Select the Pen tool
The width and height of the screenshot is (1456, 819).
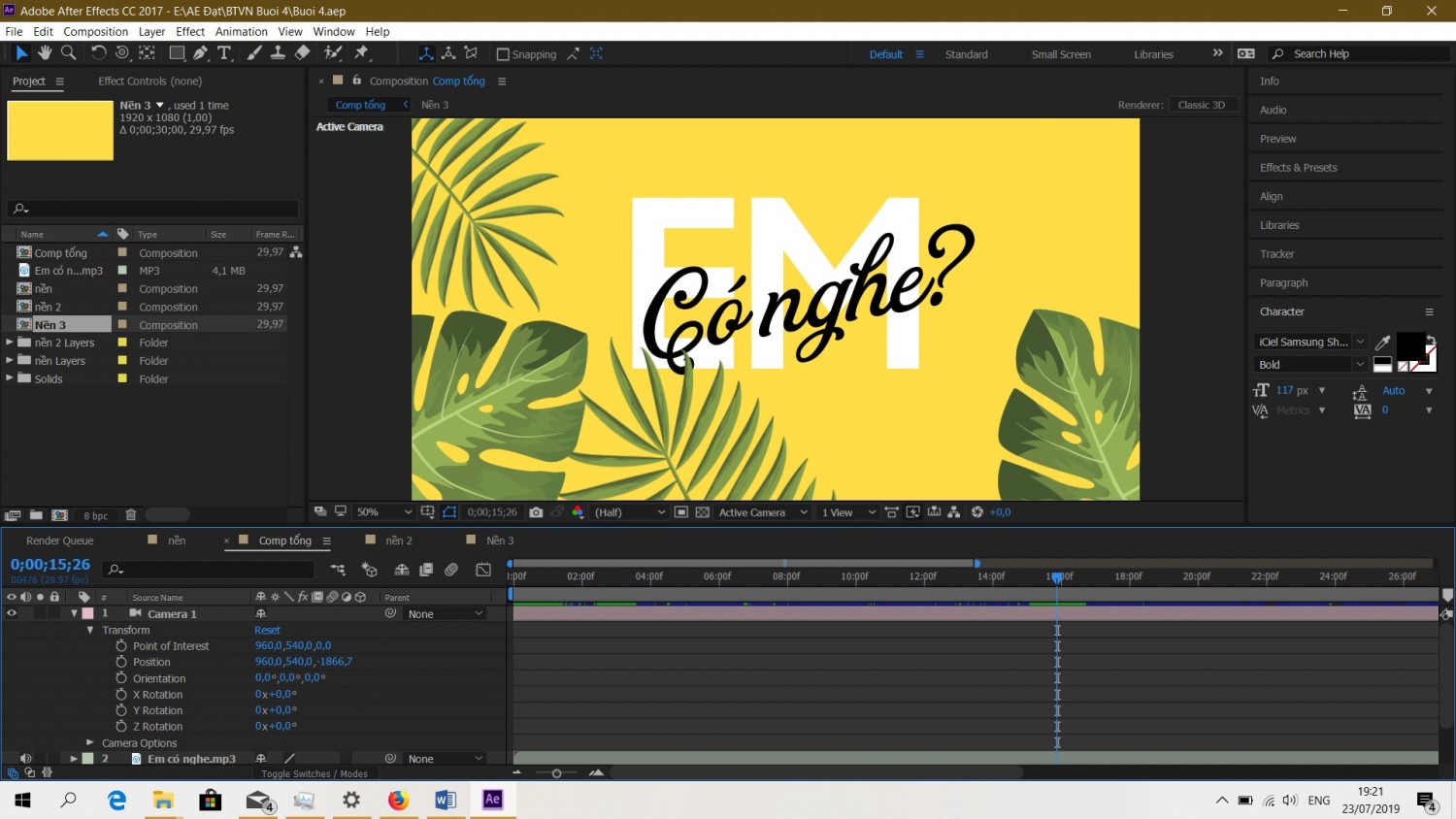[201, 53]
